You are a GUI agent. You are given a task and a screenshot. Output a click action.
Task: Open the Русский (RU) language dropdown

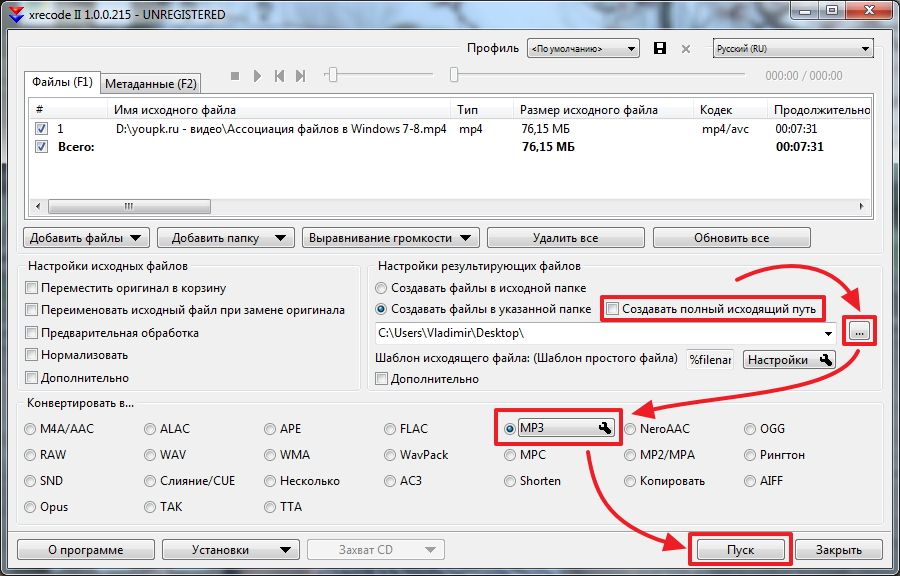click(793, 49)
